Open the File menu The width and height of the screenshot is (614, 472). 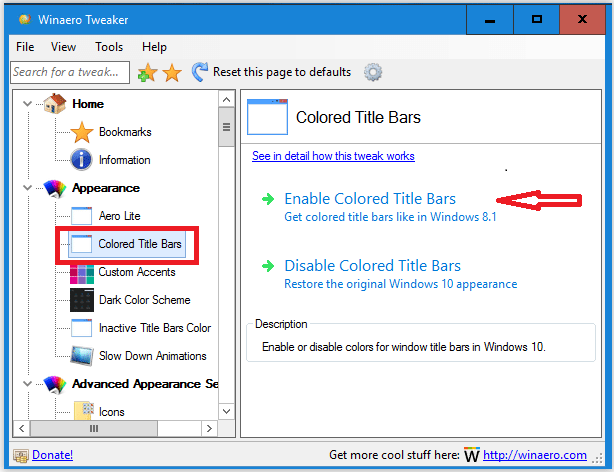pyautogui.click(x=25, y=47)
